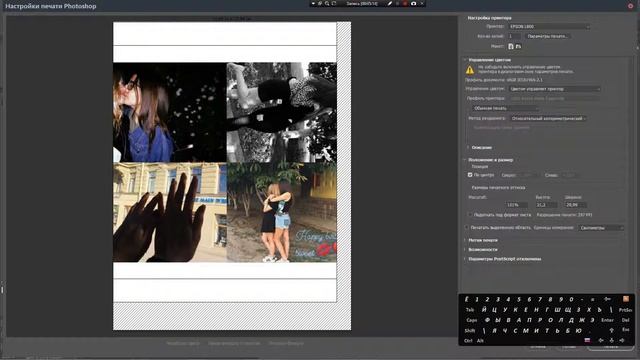640x360 pixels.
Task: Click the backspace arrow key on on-screen keyboard
Action: (x=607, y=299)
